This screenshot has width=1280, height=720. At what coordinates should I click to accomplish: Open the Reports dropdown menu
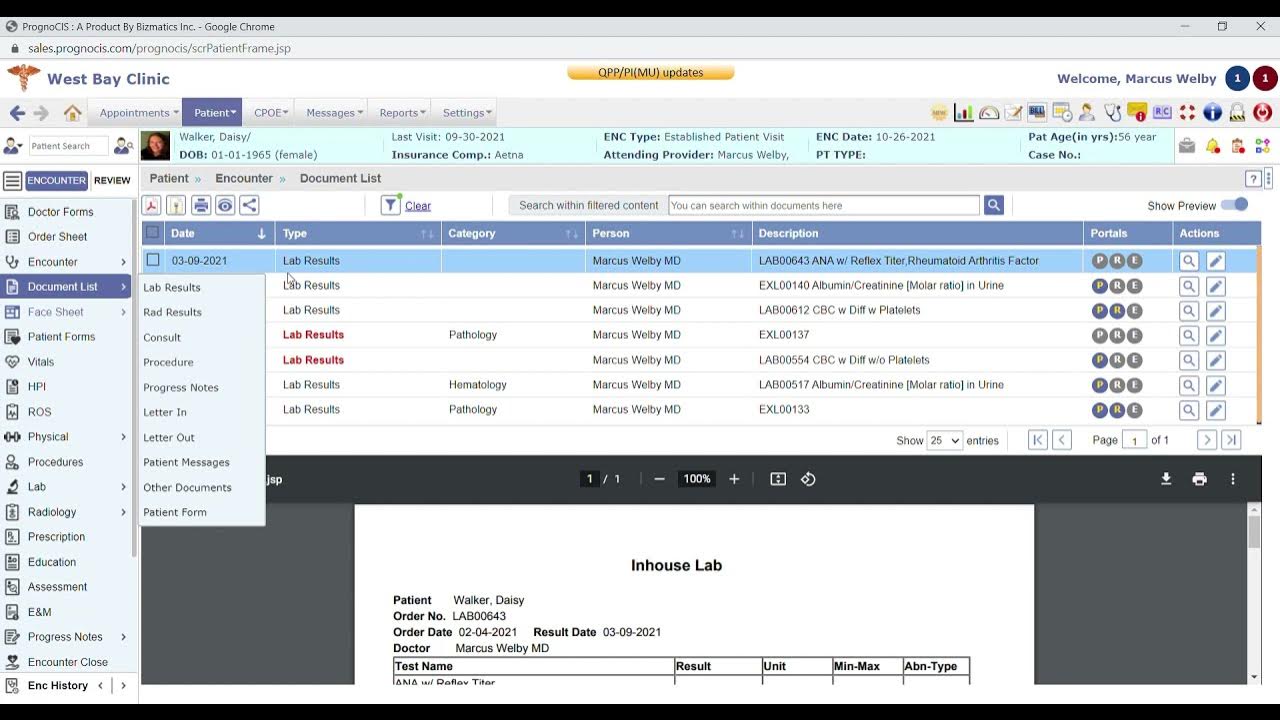click(x=402, y=113)
